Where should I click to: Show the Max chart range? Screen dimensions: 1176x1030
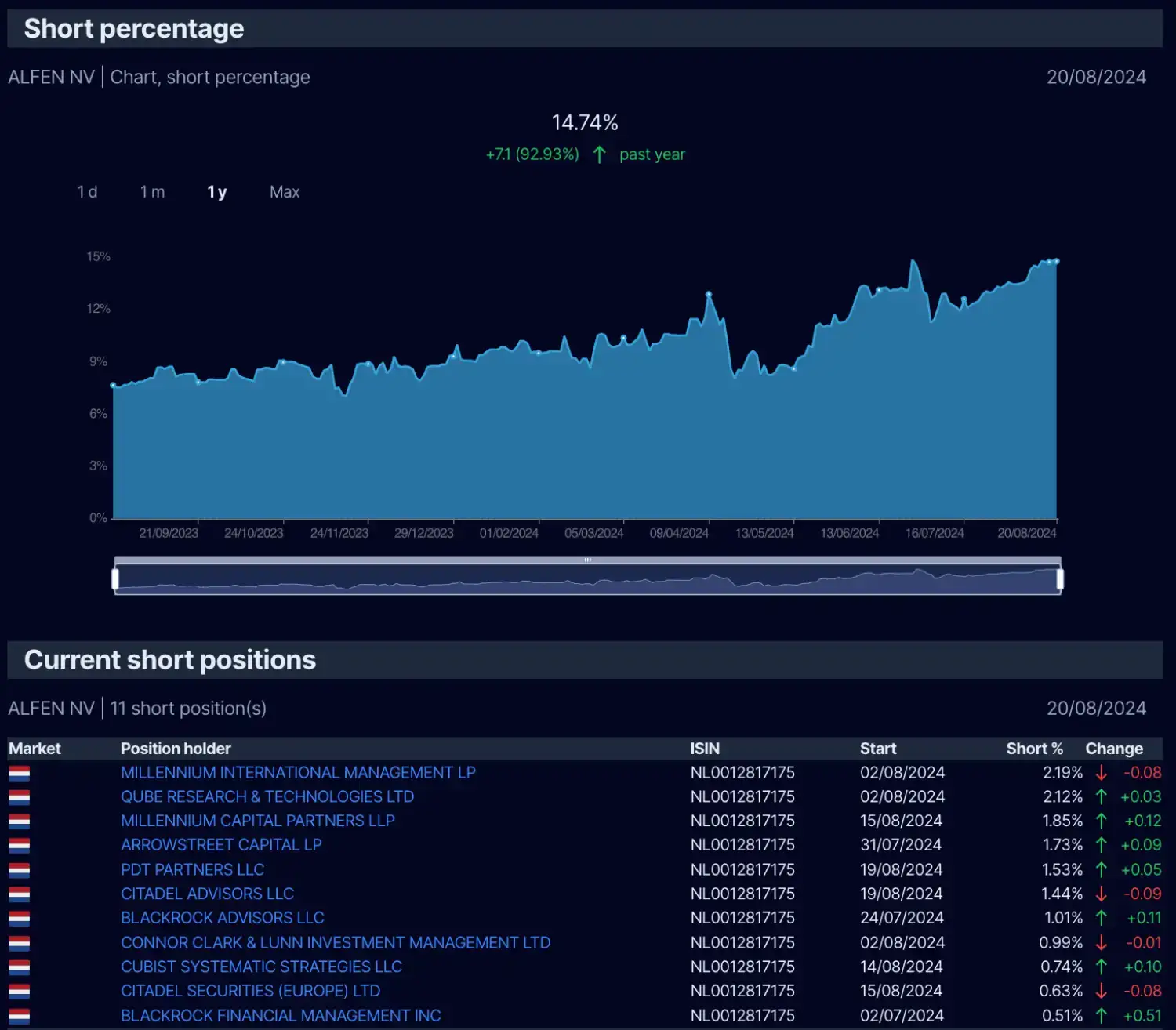285,192
